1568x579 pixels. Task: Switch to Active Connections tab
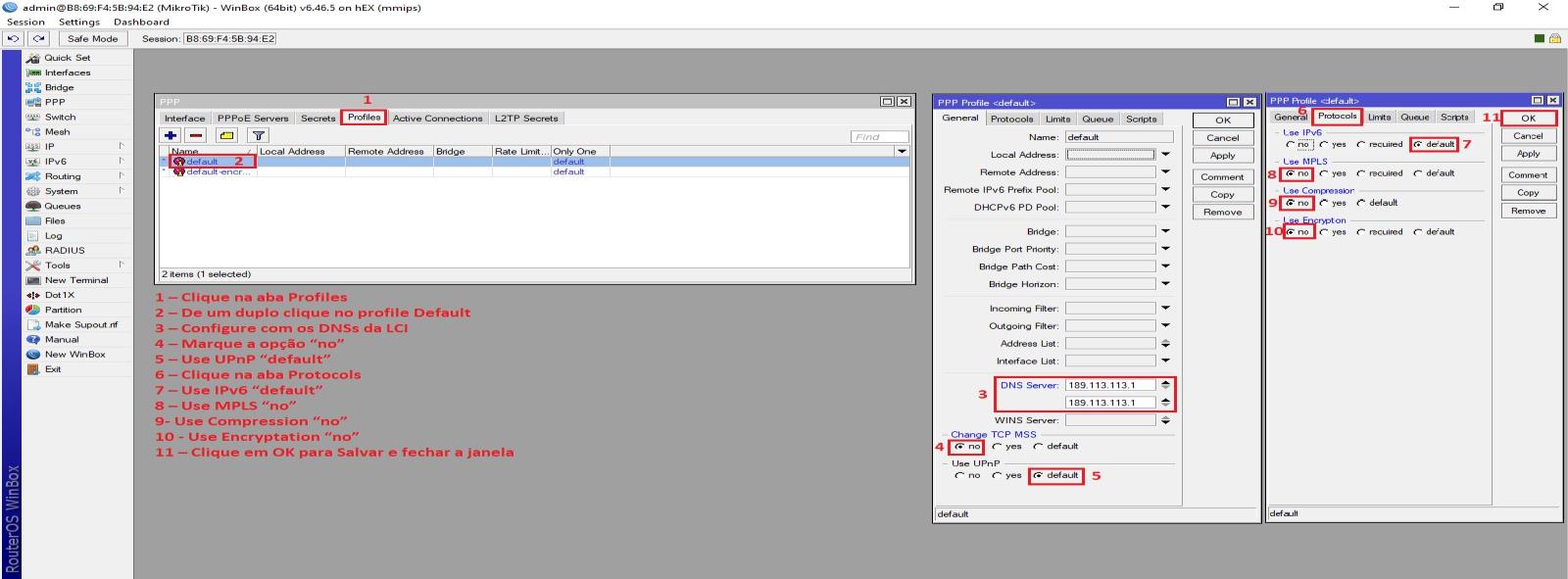[x=437, y=119]
